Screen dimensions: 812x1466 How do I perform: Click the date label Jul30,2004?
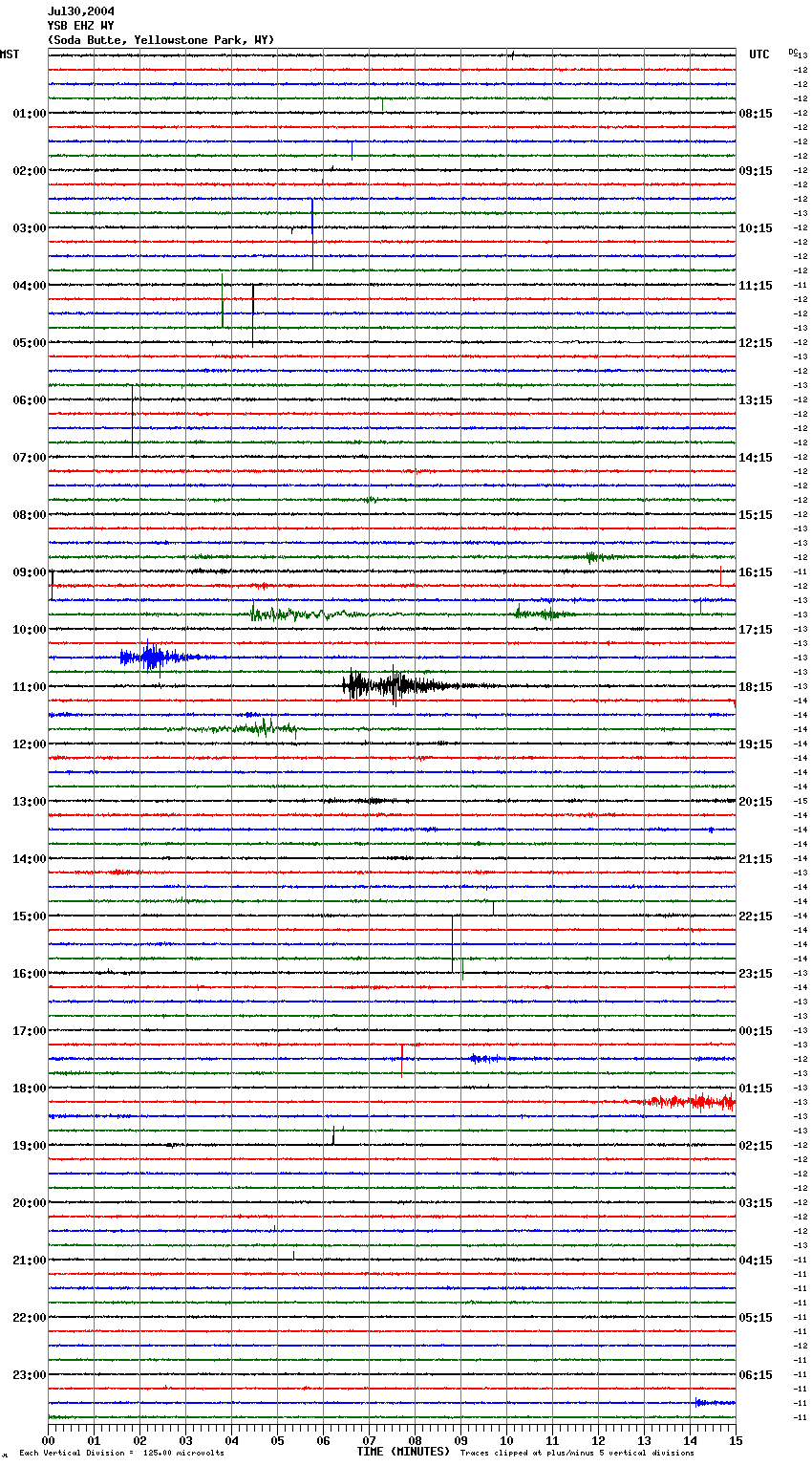(x=81, y=11)
